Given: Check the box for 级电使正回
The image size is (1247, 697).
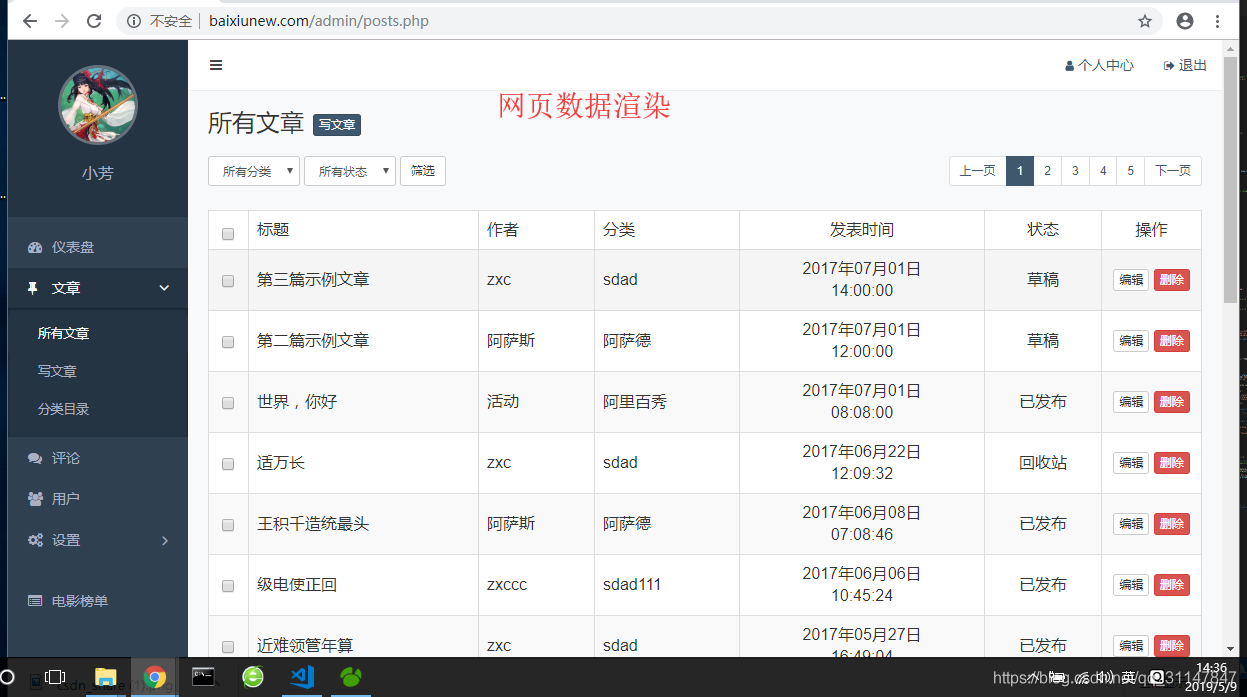Looking at the screenshot, I should [x=228, y=586].
